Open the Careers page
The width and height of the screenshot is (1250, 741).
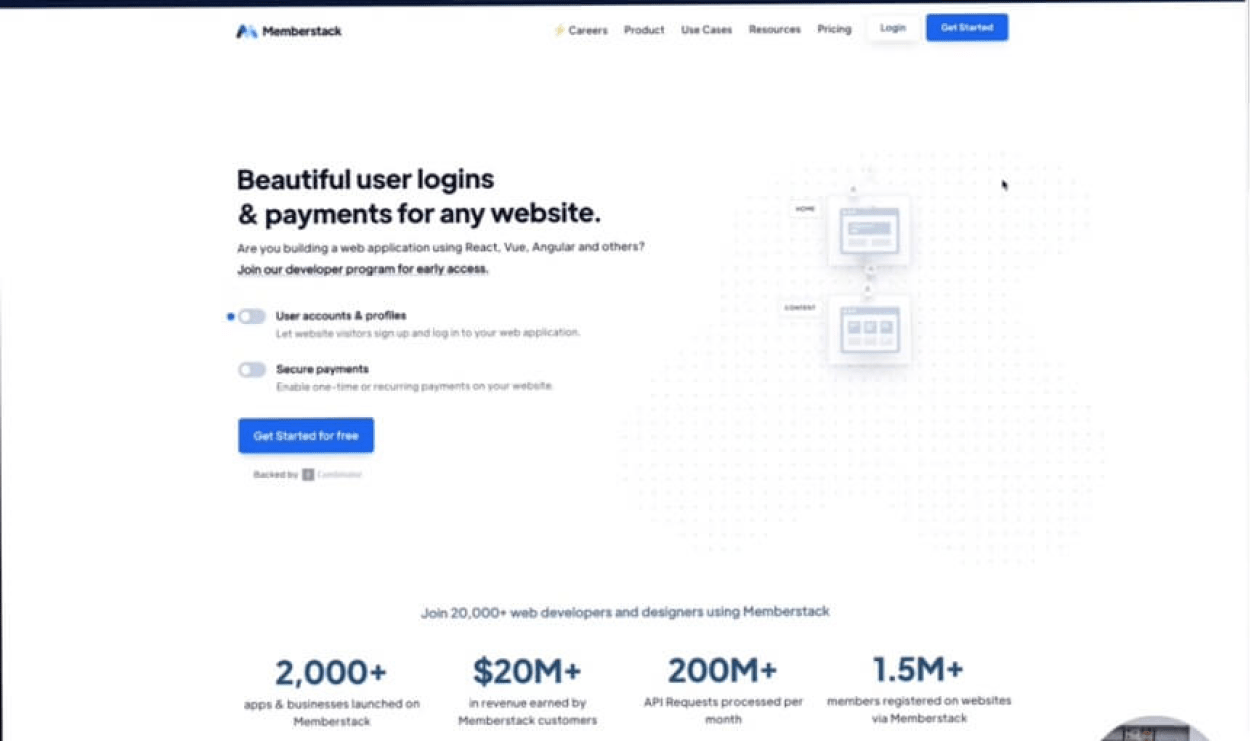click(587, 30)
